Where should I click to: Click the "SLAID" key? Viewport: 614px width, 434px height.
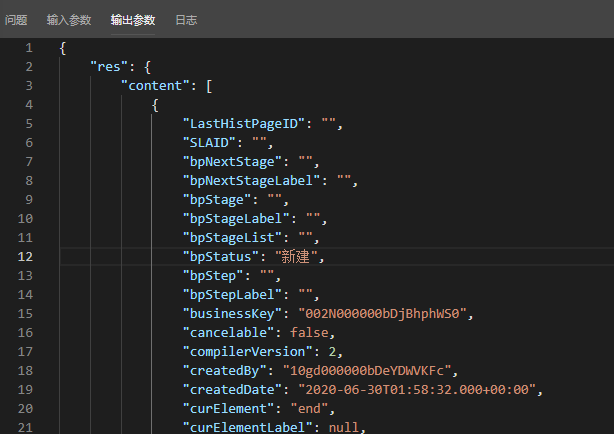point(213,143)
